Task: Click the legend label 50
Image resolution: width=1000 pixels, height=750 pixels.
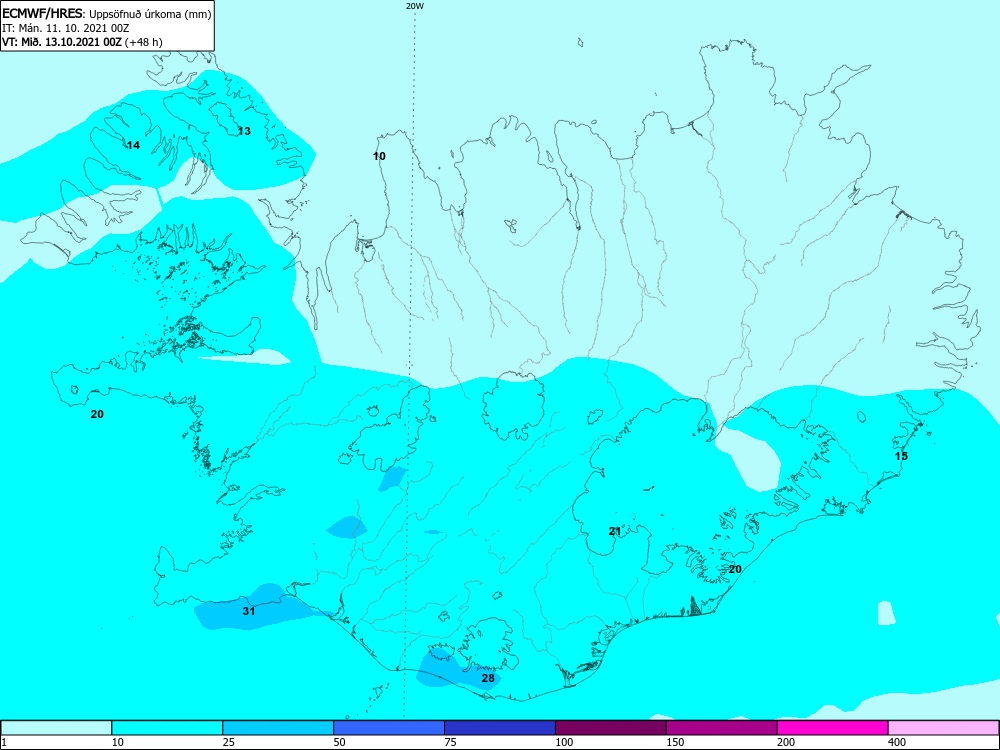Action: click(x=339, y=742)
